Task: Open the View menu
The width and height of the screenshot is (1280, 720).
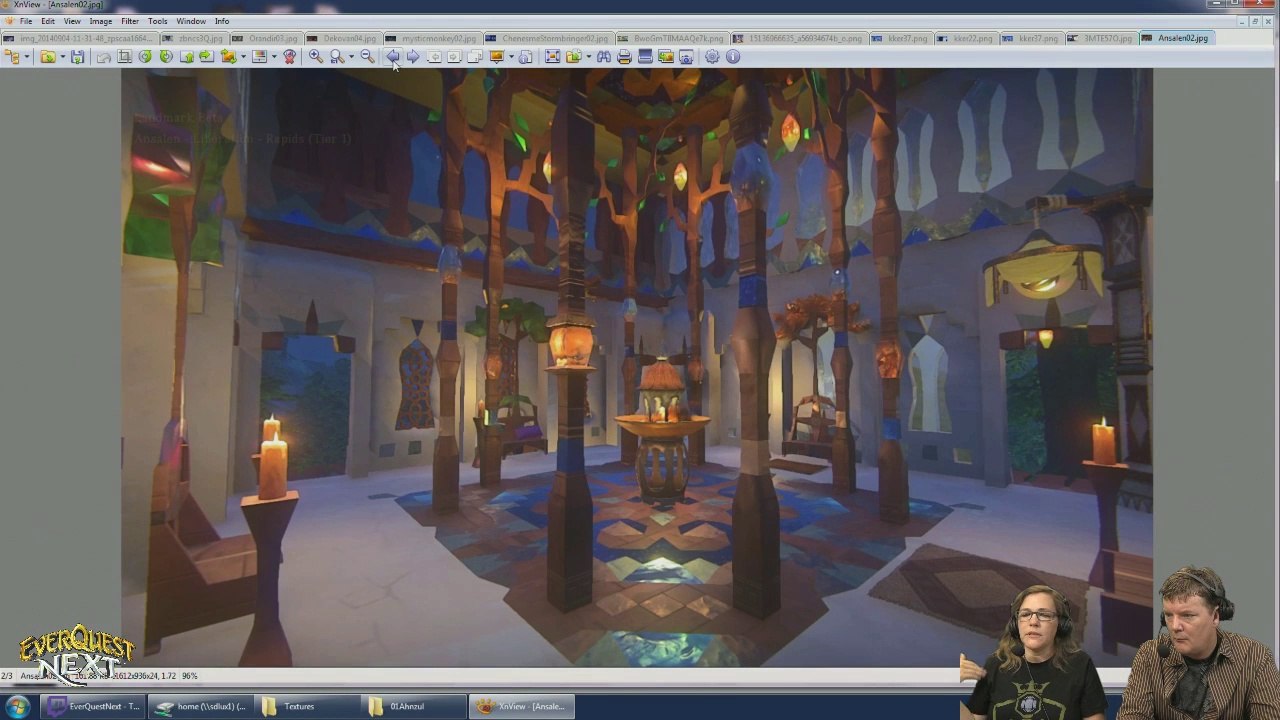Action: pos(72,21)
